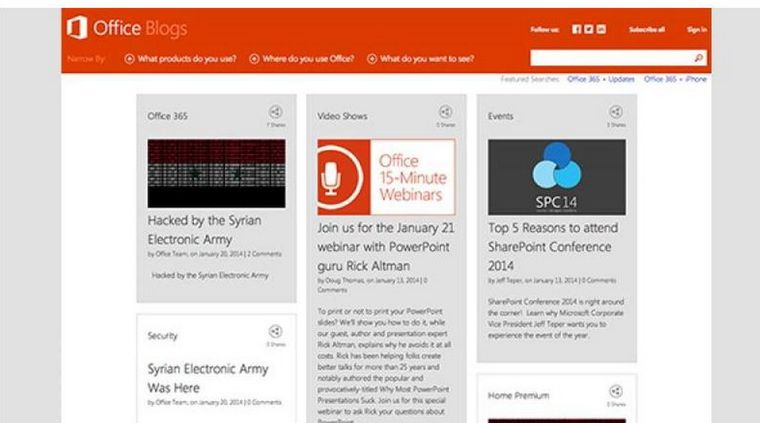Screen dimensions: 760x423
Task: Open the SPC14 conference thumbnail
Action: tap(556, 177)
